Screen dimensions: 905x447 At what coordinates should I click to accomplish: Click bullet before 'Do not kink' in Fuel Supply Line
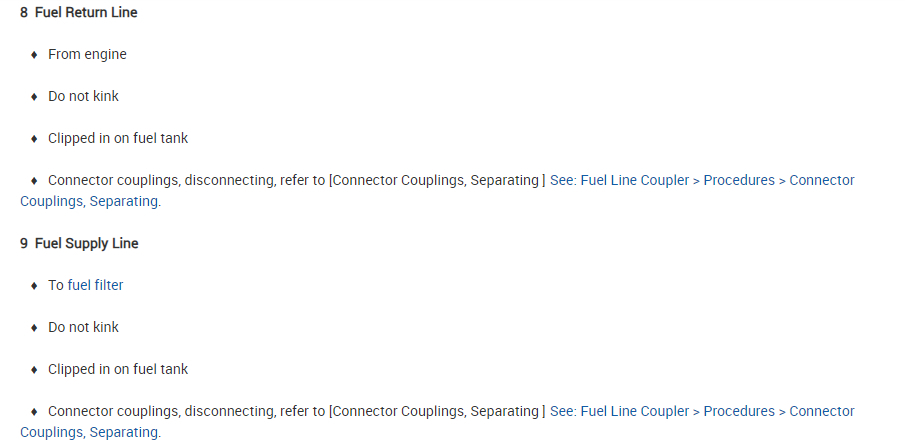34,328
